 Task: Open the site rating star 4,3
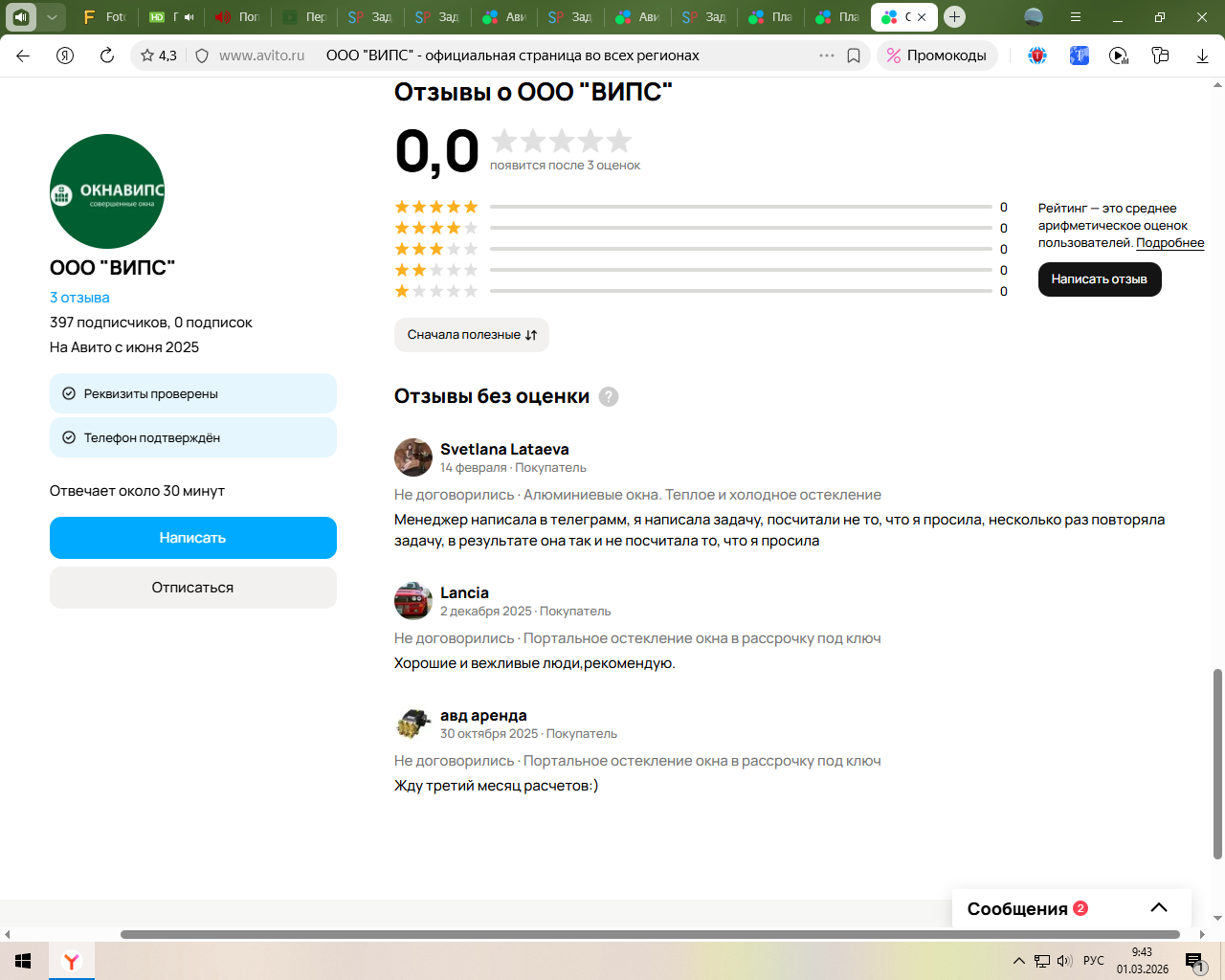pos(159,56)
